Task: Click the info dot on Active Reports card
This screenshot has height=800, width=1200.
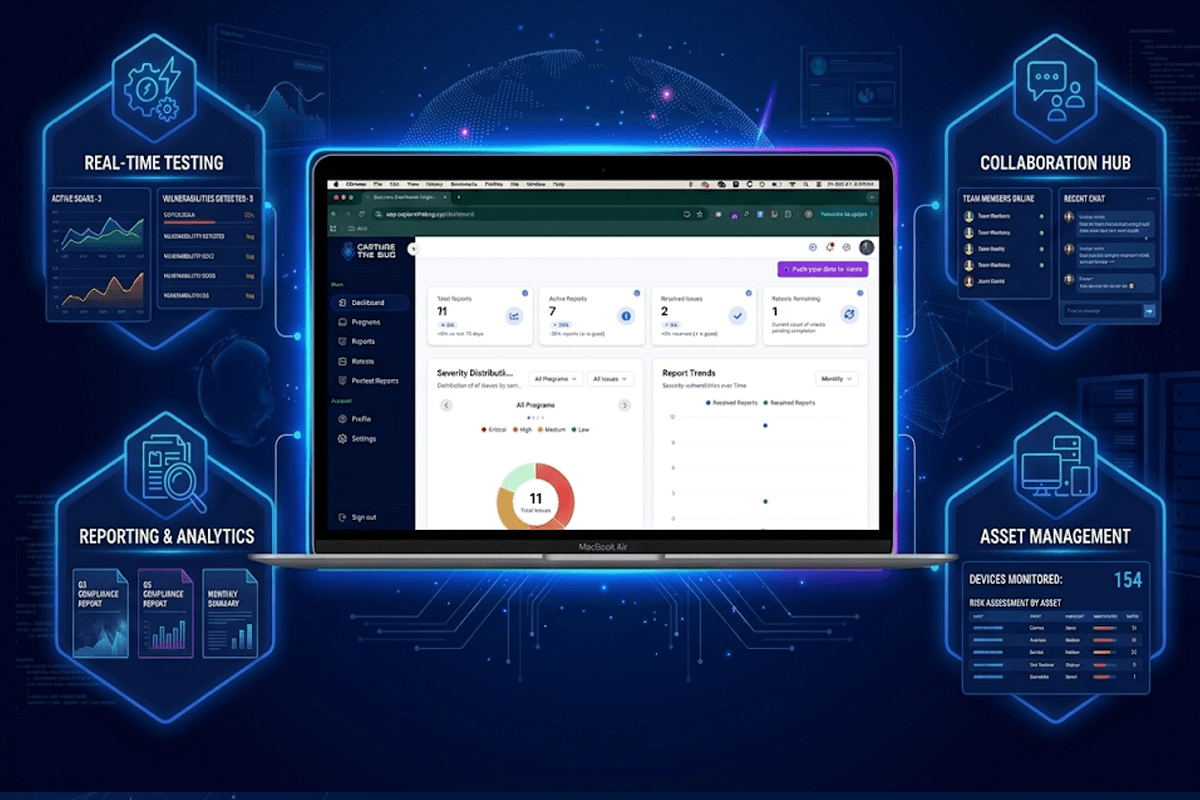Action: [637, 293]
